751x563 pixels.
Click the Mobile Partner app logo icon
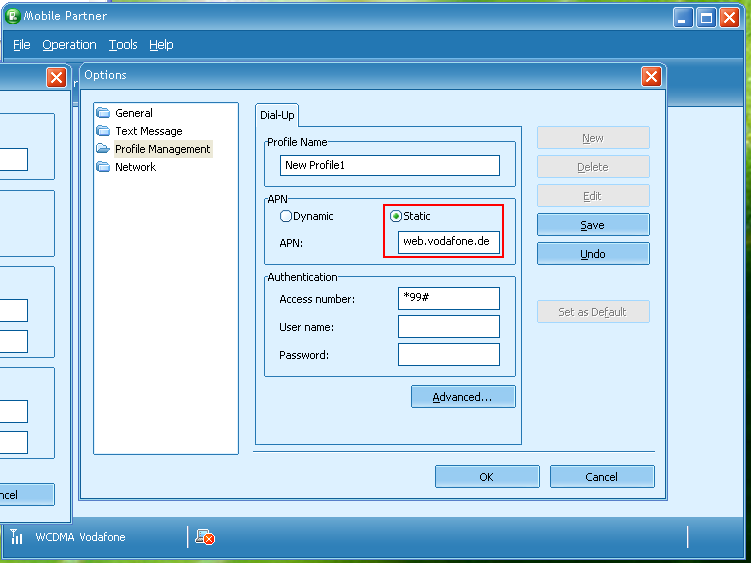[12, 16]
